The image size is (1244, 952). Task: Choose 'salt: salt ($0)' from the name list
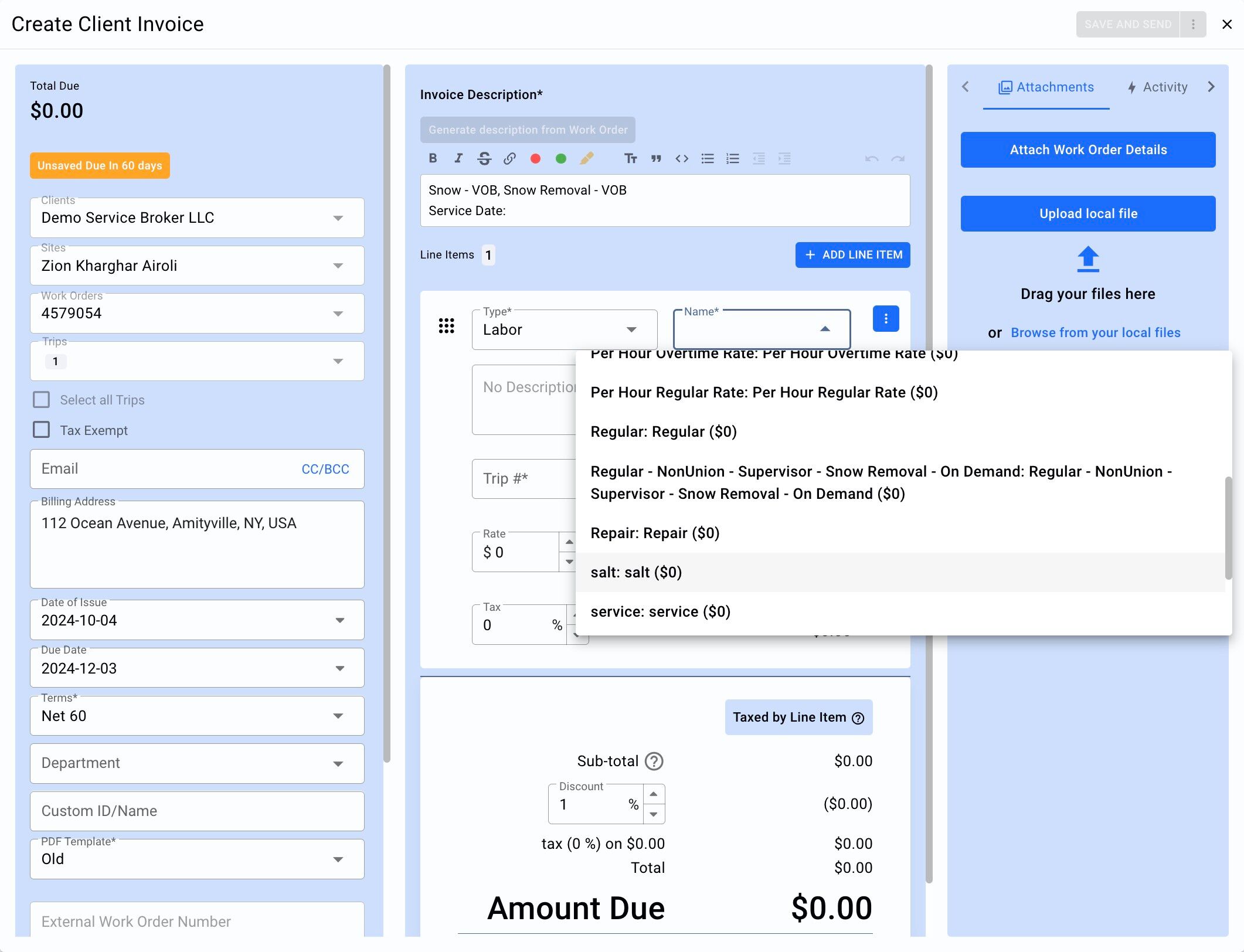[x=636, y=572]
